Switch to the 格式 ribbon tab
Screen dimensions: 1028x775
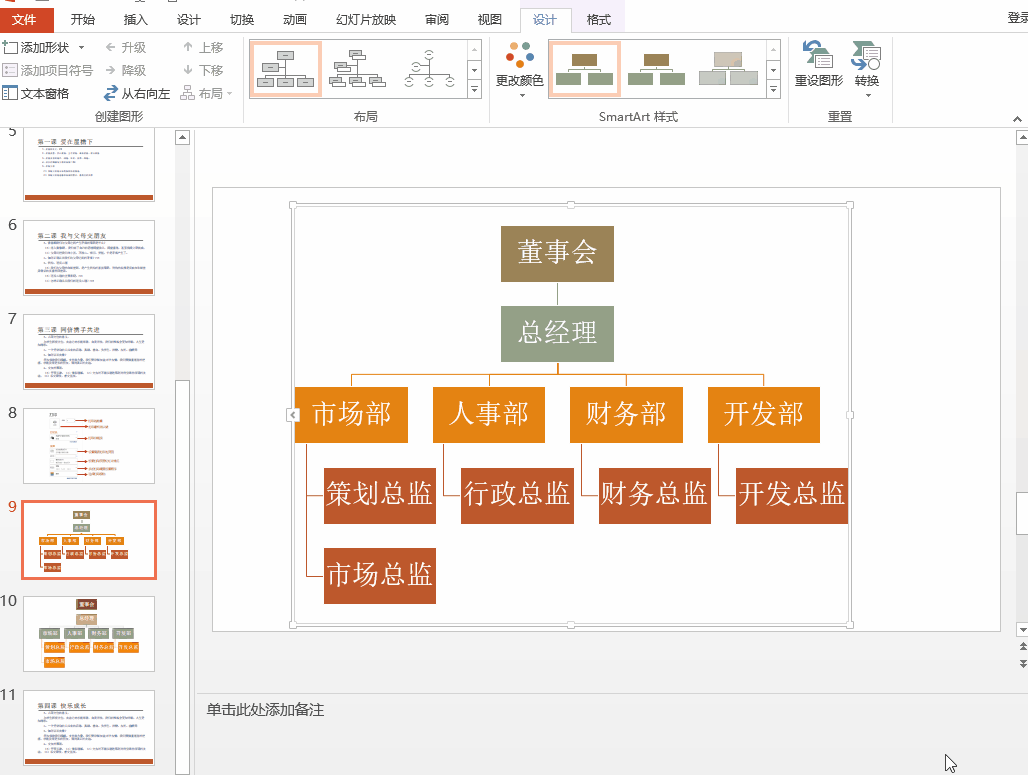tap(598, 19)
